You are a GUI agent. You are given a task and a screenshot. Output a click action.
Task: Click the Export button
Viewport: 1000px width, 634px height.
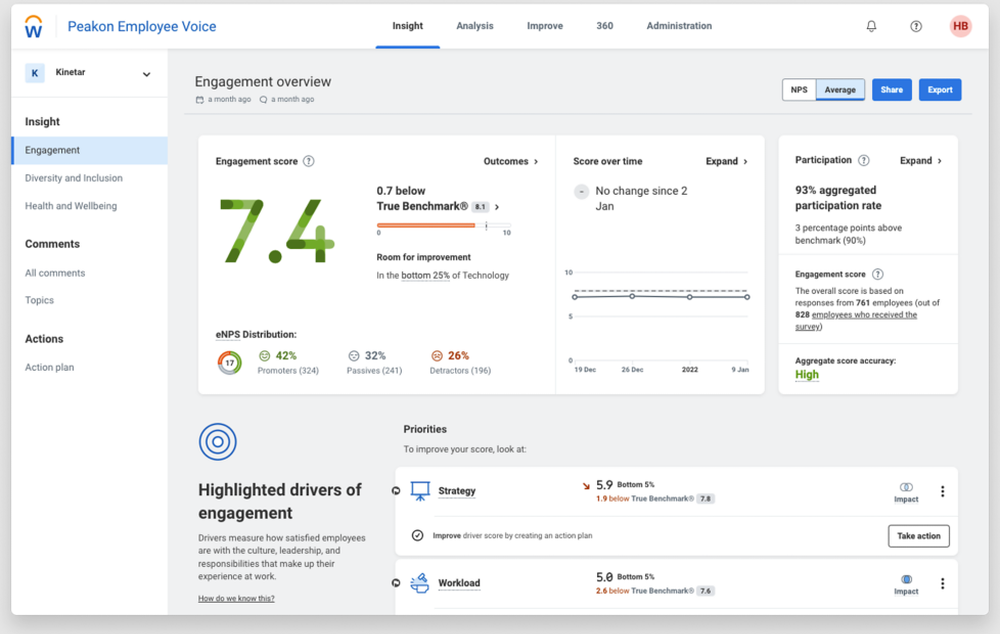click(x=939, y=89)
